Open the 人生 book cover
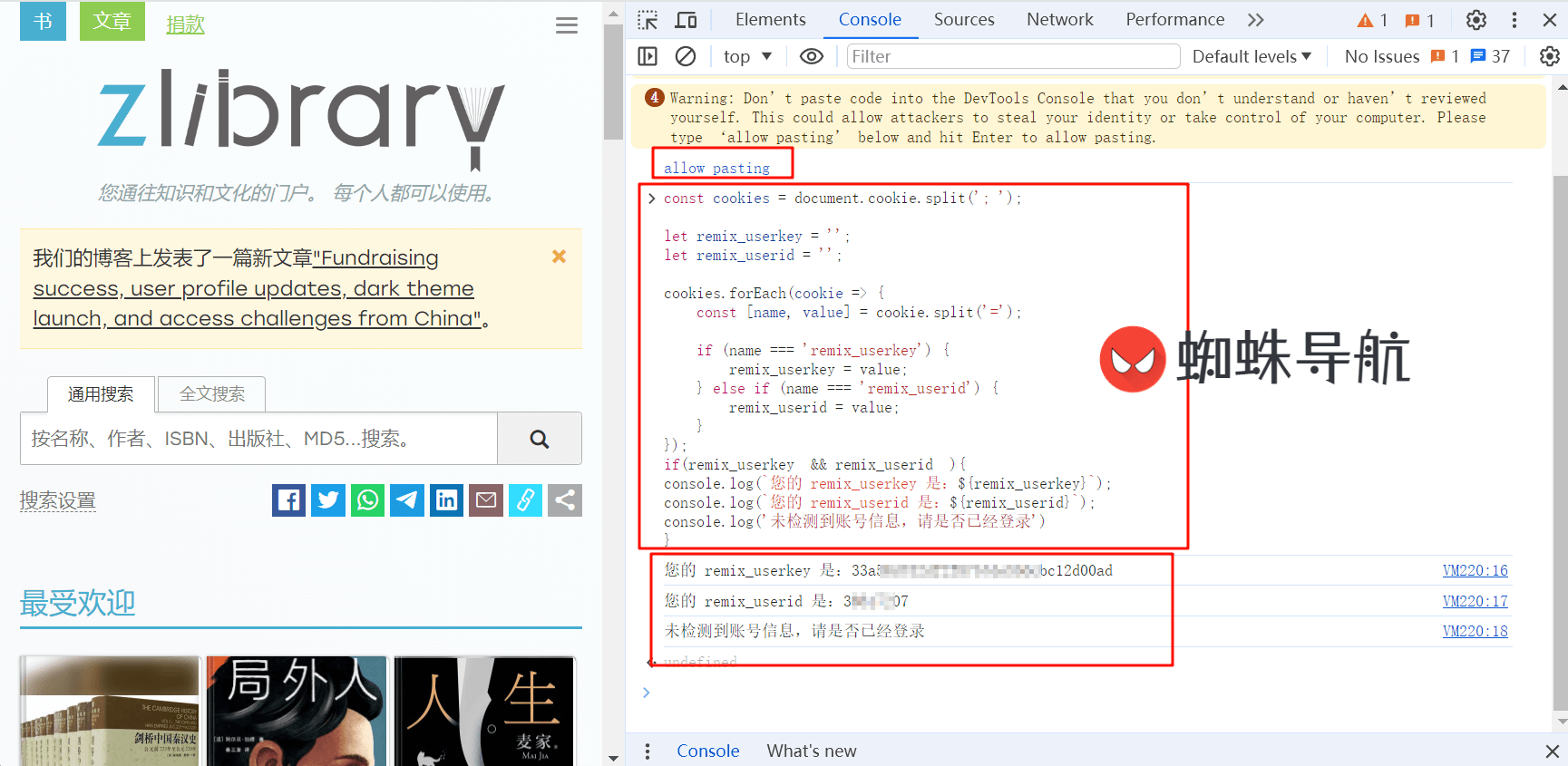This screenshot has height=766, width=1568. click(484, 711)
